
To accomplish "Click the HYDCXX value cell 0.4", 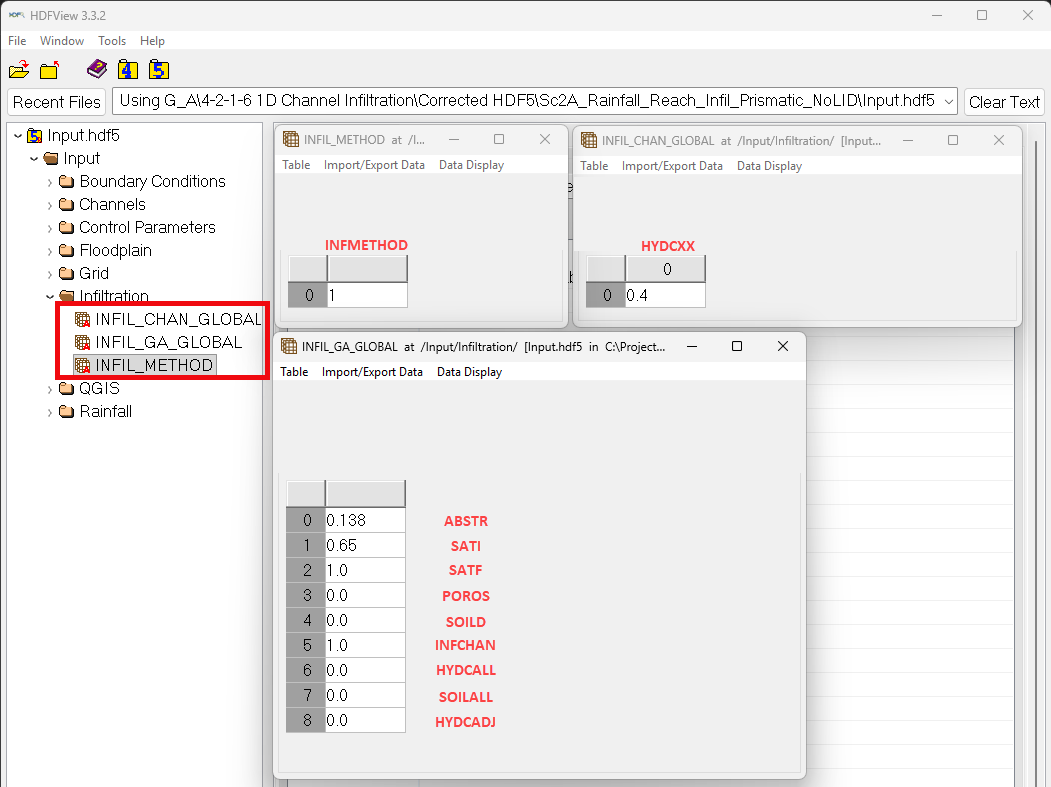I will point(664,295).
